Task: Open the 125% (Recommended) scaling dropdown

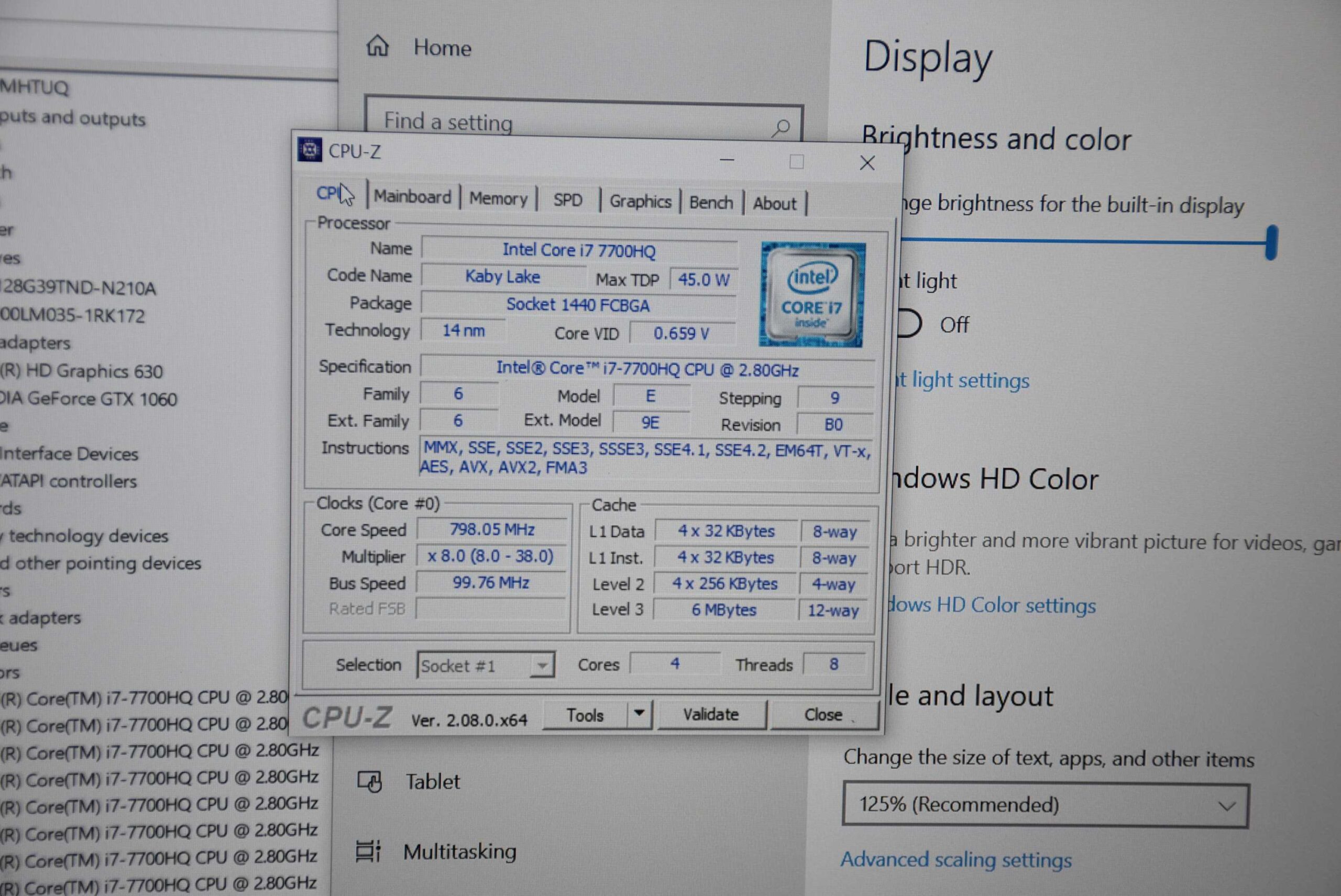Action: click(x=1045, y=805)
